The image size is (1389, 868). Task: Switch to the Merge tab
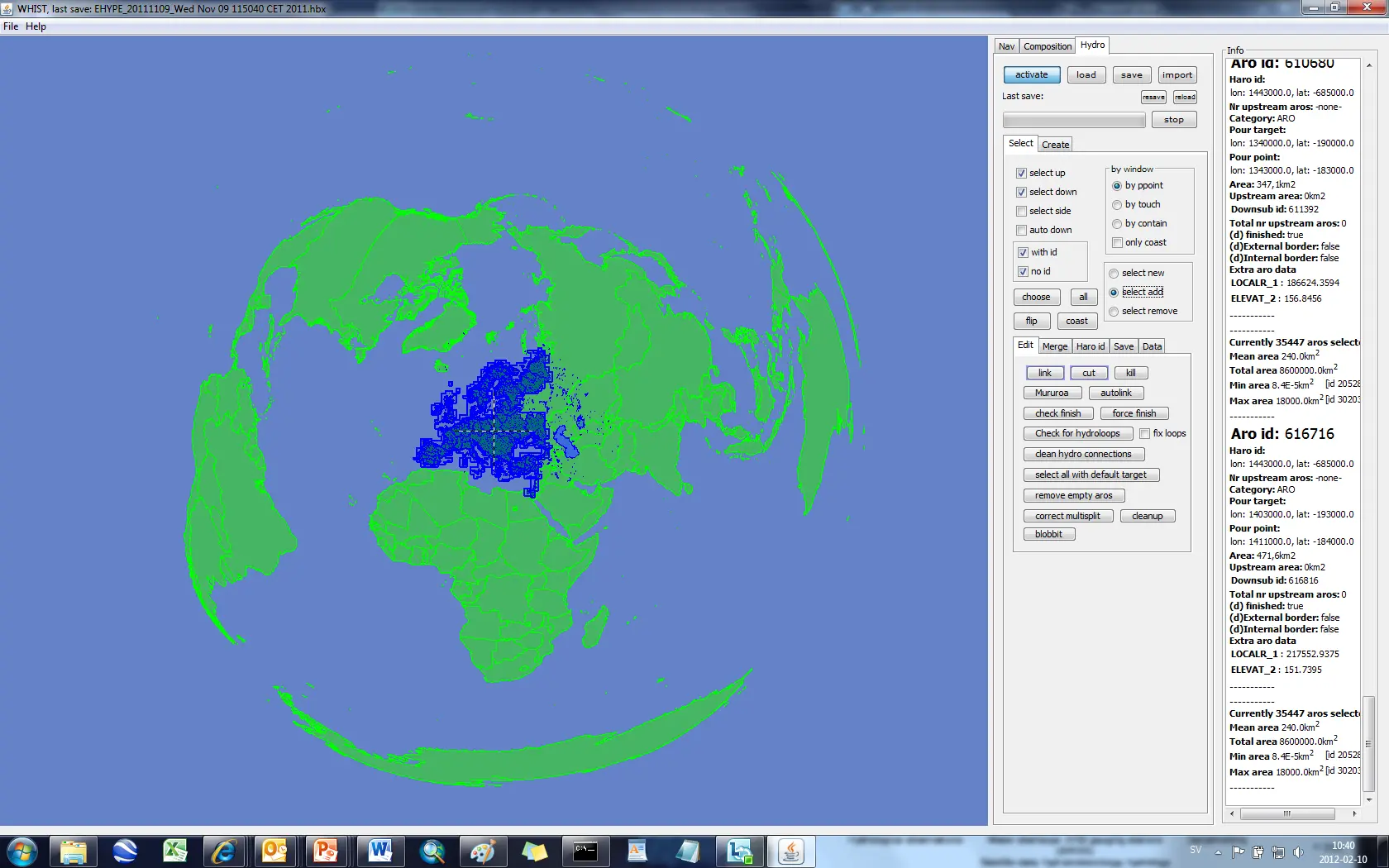tap(1054, 346)
